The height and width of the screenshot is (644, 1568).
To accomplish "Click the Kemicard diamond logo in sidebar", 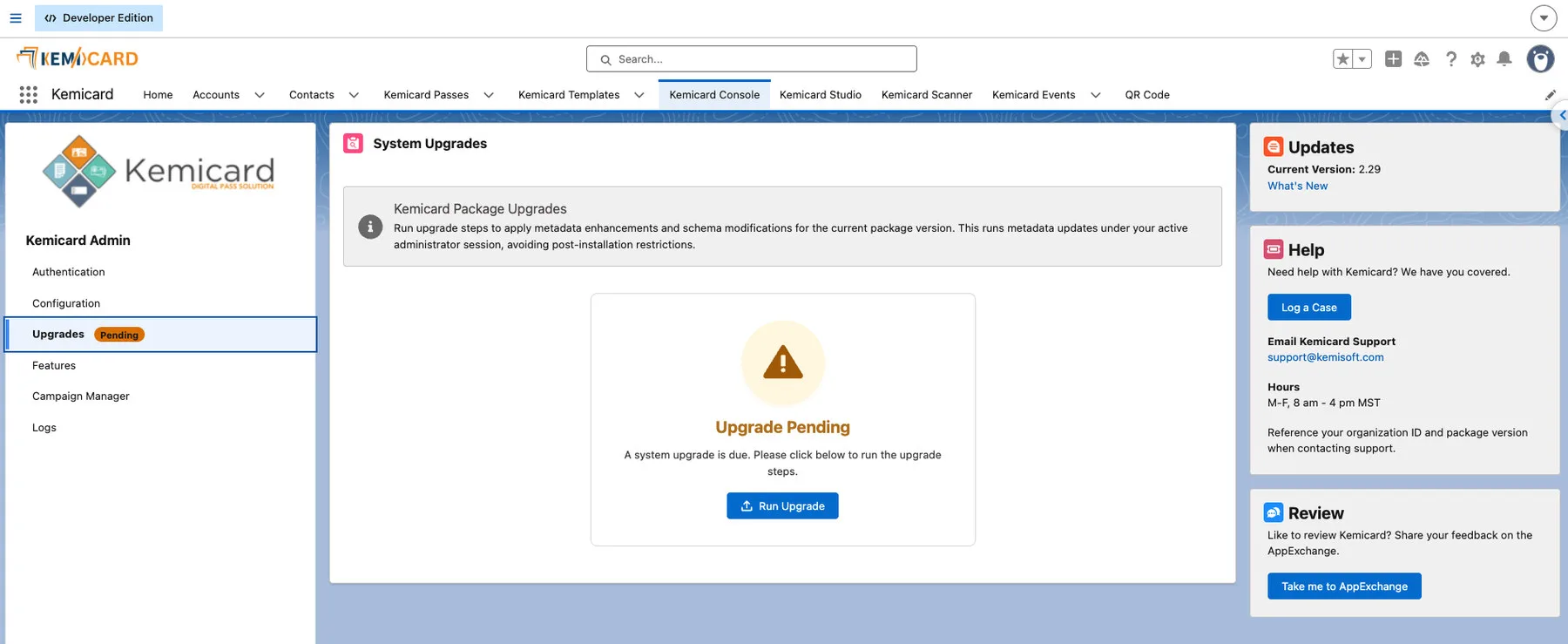I will [79, 171].
